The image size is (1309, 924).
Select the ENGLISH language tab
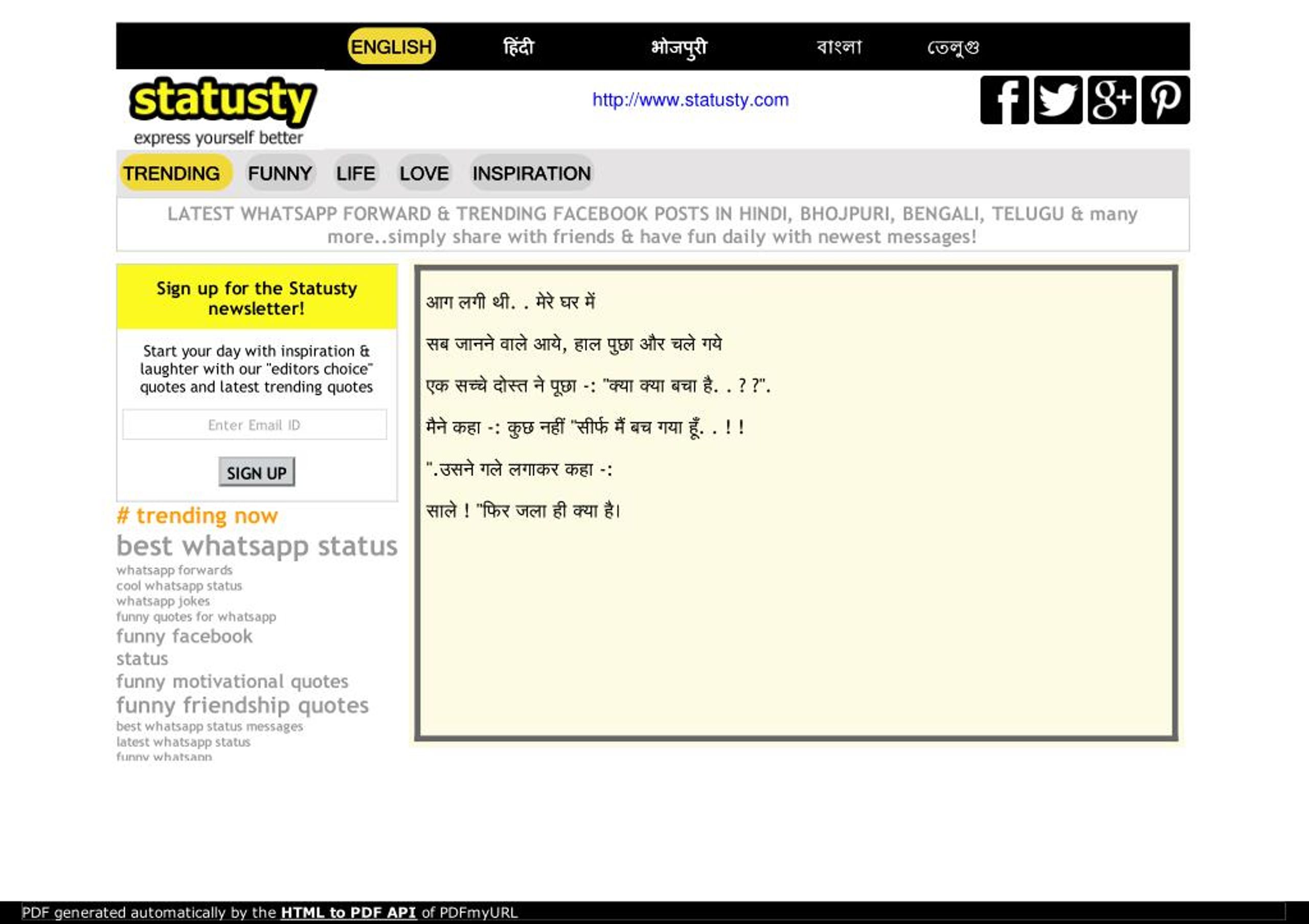coord(391,46)
